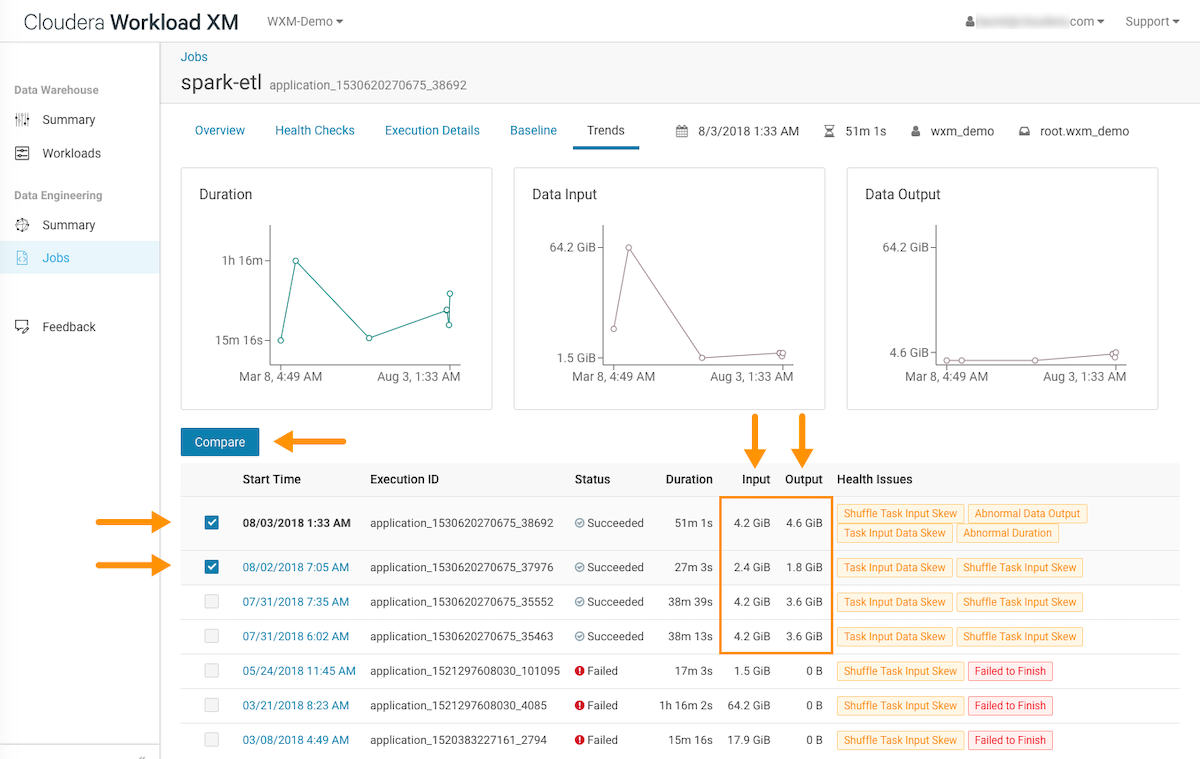Click the Jobs sidebar icon
The height and width of the screenshot is (759, 1200).
pyautogui.click(x=22, y=258)
